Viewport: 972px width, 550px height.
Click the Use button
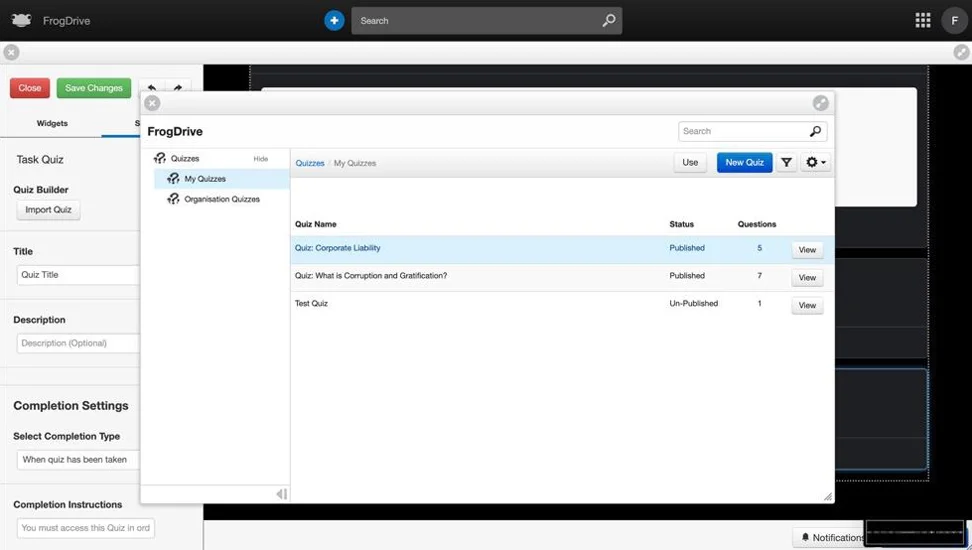click(690, 162)
